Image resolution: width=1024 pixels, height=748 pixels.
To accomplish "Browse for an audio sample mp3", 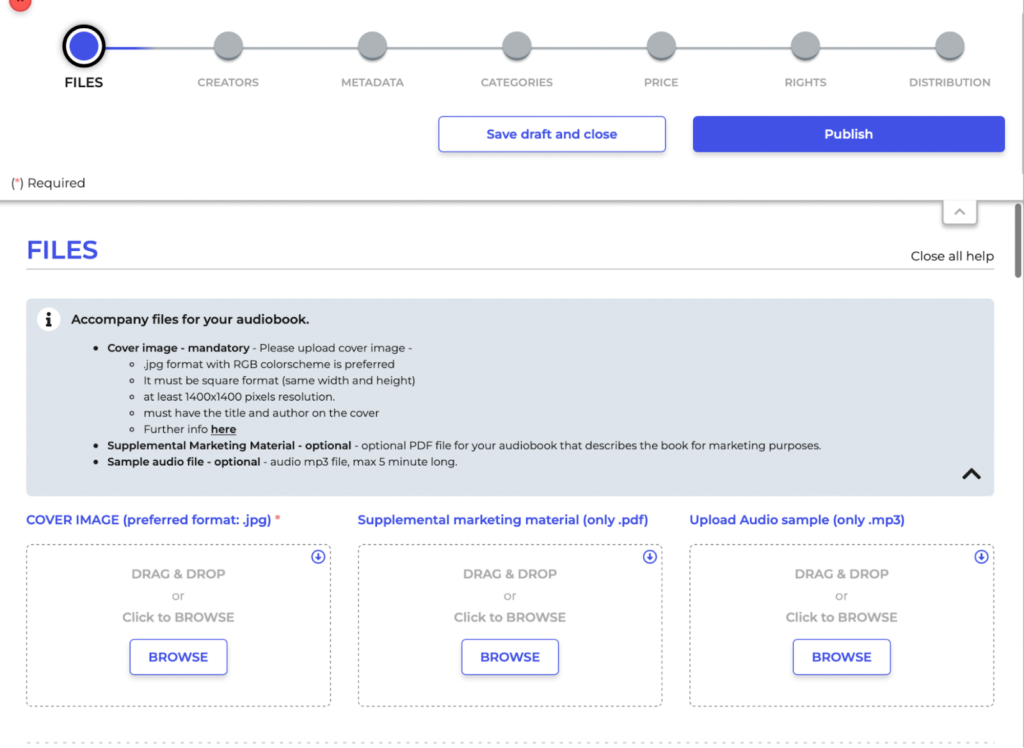I will click(842, 657).
